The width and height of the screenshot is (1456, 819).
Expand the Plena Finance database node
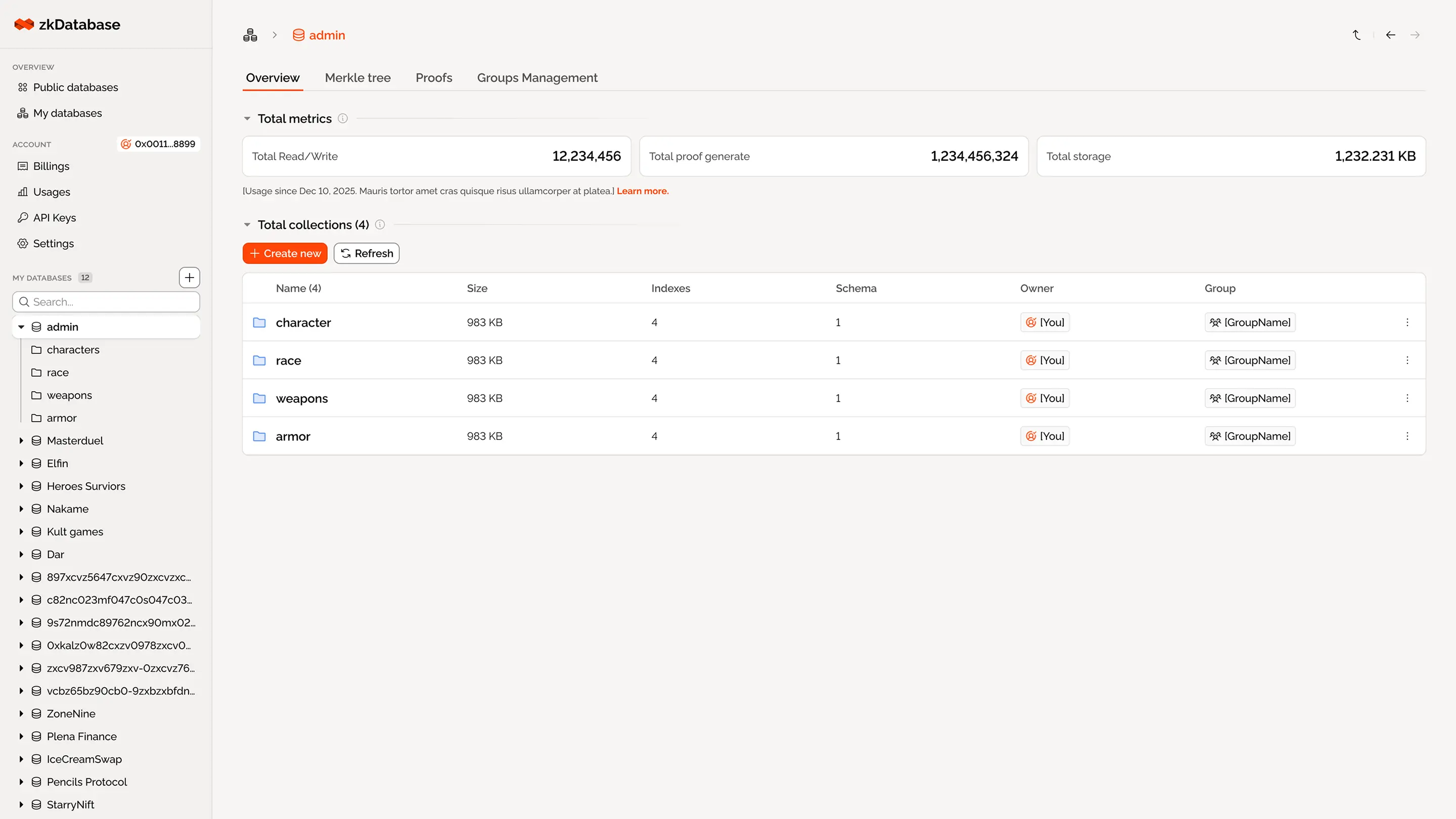(21, 736)
